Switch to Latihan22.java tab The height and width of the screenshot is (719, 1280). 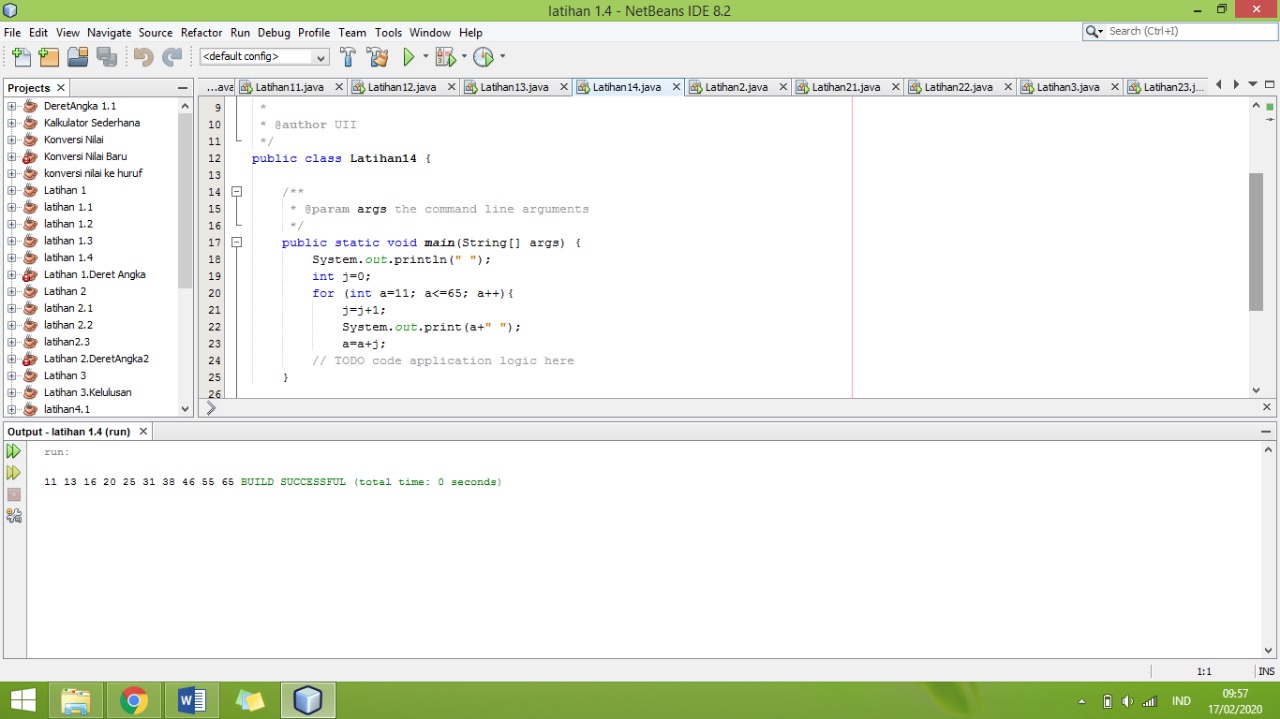958,87
